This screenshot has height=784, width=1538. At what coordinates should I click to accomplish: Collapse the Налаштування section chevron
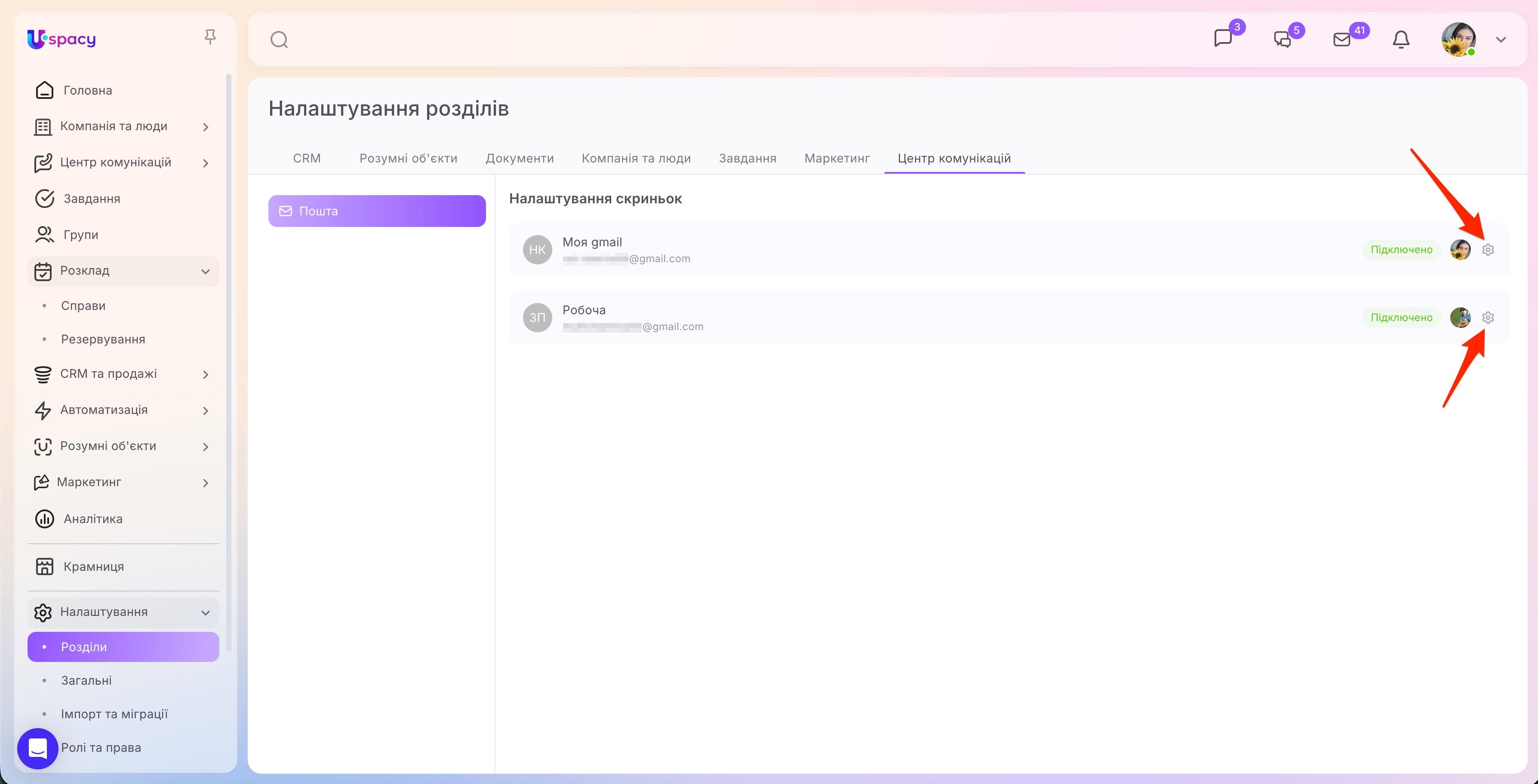click(x=206, y=613)
